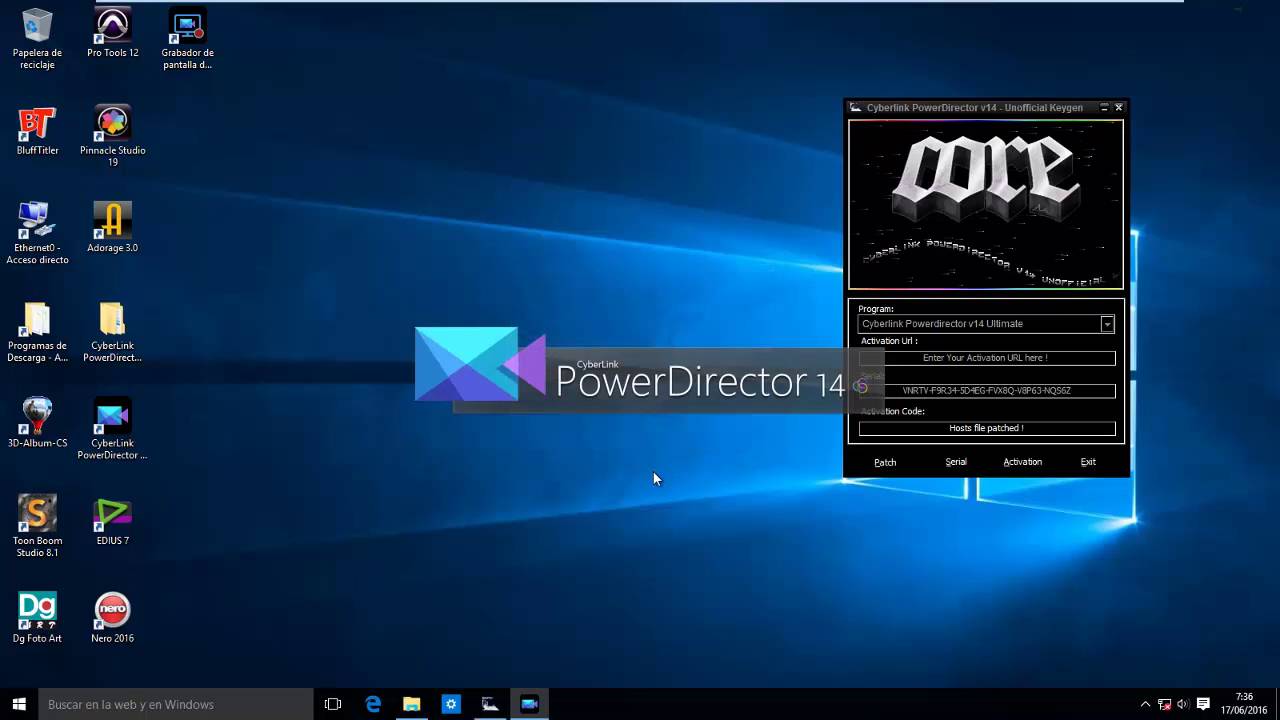Screen dimensions: 1280x720
Task: Select the Grabador de pantalla desktop icon
Action: [x=187, y=40]
